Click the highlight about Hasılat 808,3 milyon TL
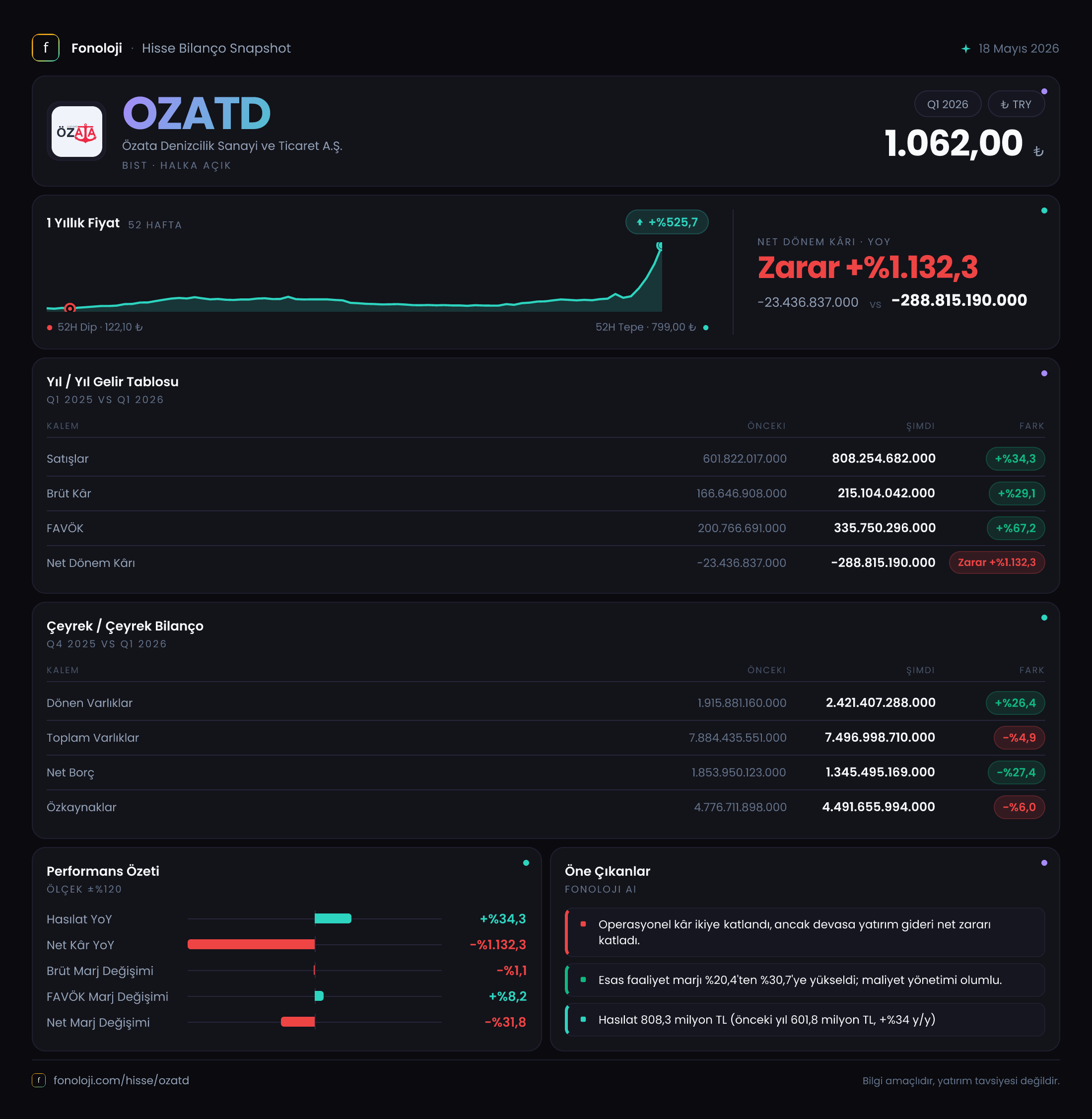The height and width of the screenshot is (1119, 1092). [x=805, y=1019]
